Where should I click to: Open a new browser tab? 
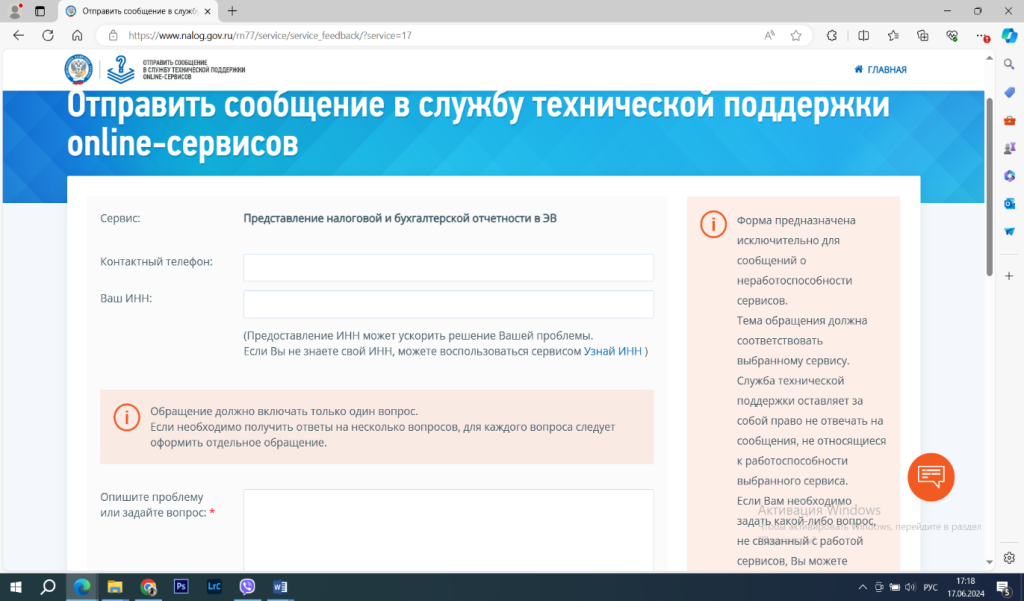(x=232, y=11)
